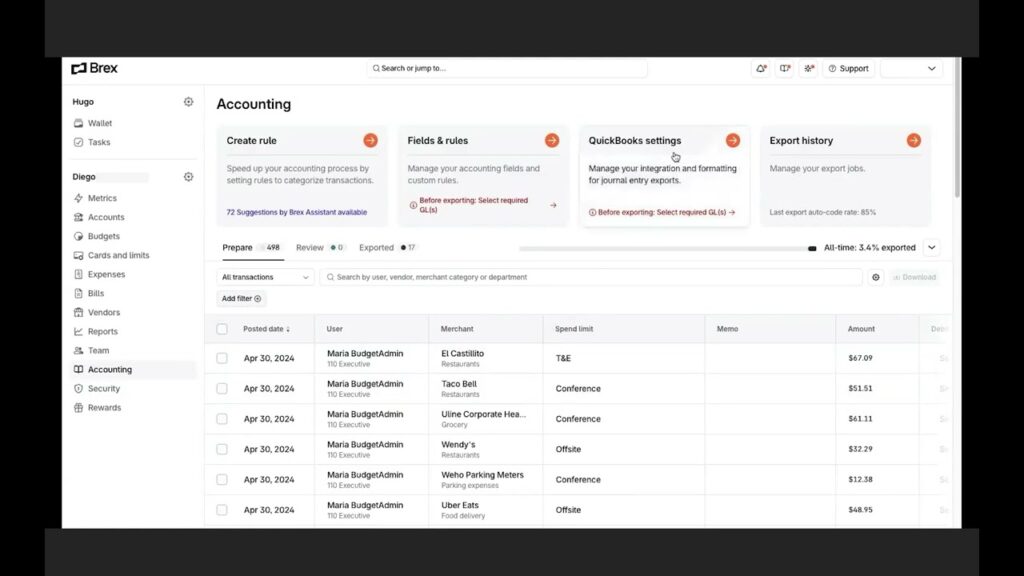This screenshot has width=1024, height=576.
Task: Open account menu dropdown top right
Action: tap(912, 69)
